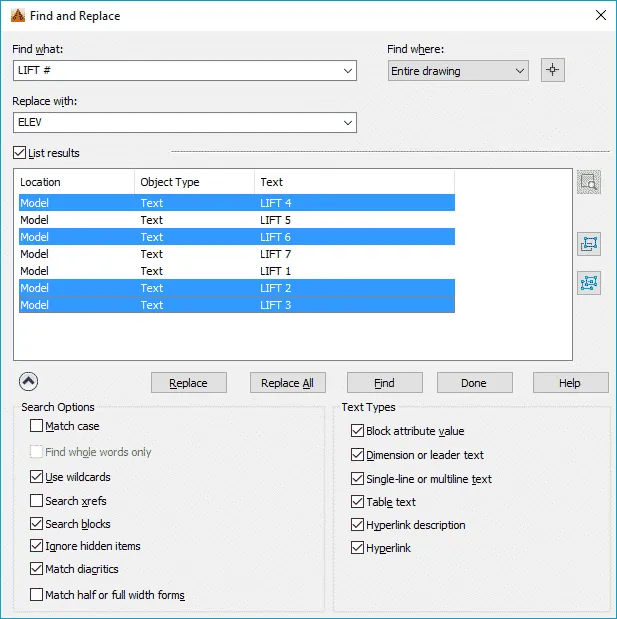The height and width of the screenshot is (619, 617).
Task: Toggle Ignore hidden items checkbox
Action: click(36, 546)
